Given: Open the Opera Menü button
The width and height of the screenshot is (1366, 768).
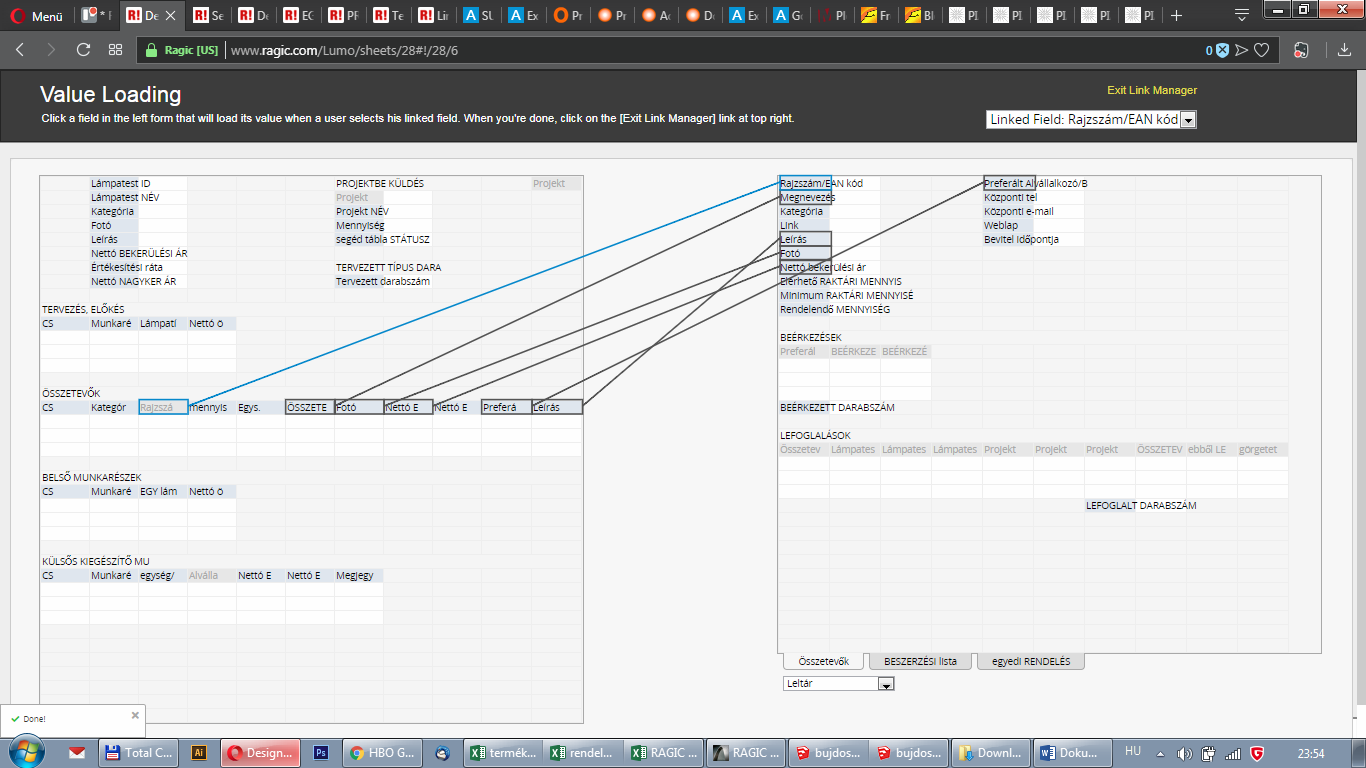Looking at the screenshot, I should tap(36, 16).
